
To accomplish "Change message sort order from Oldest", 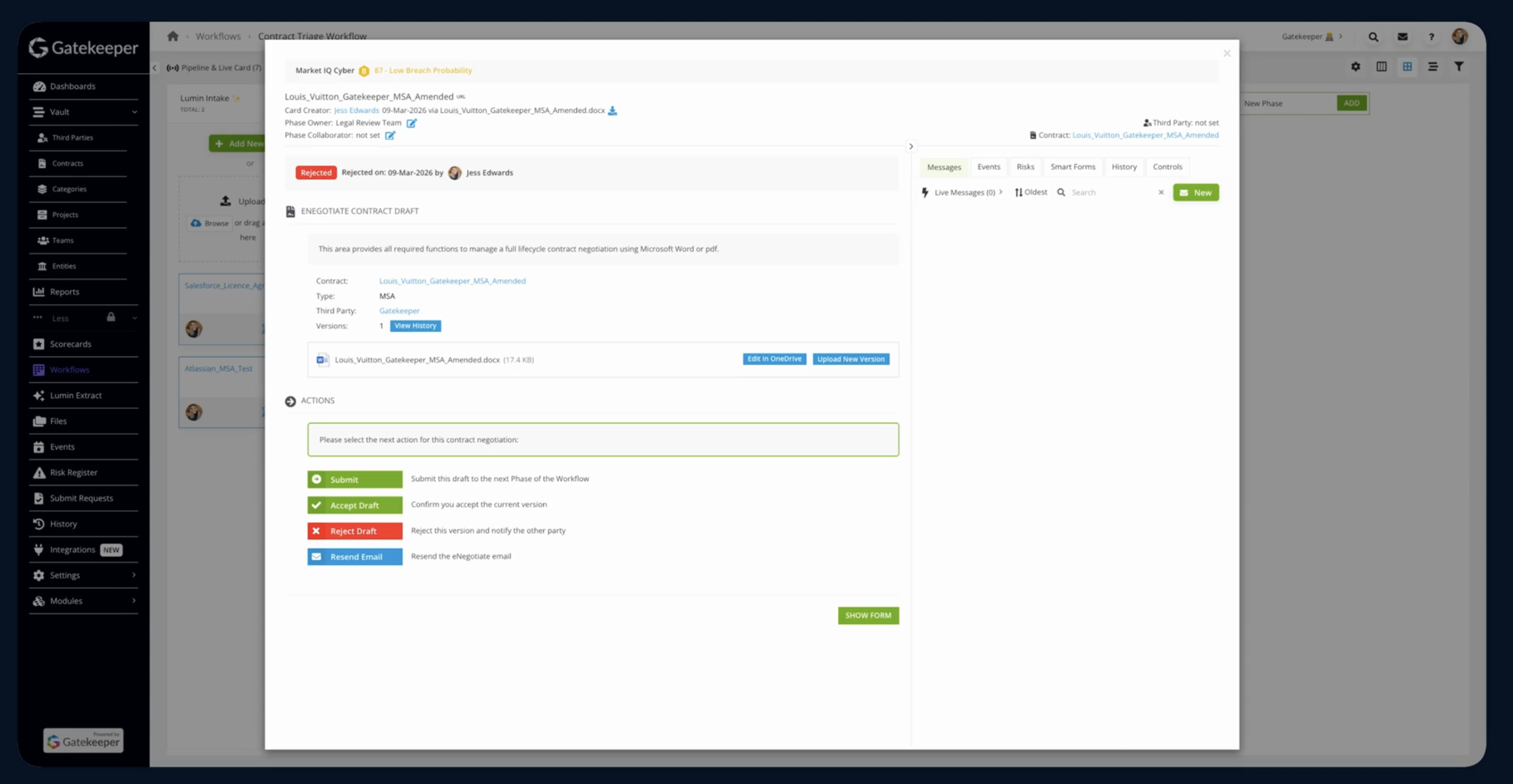I will tap(1031, 192).
